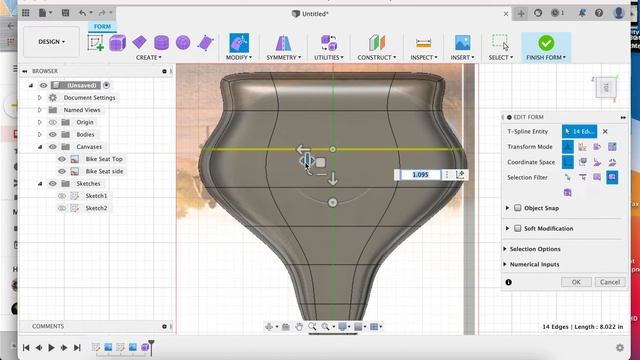Choose the Box form tool
The height and width of the screenshot is (360, 640).
(118, 43)
